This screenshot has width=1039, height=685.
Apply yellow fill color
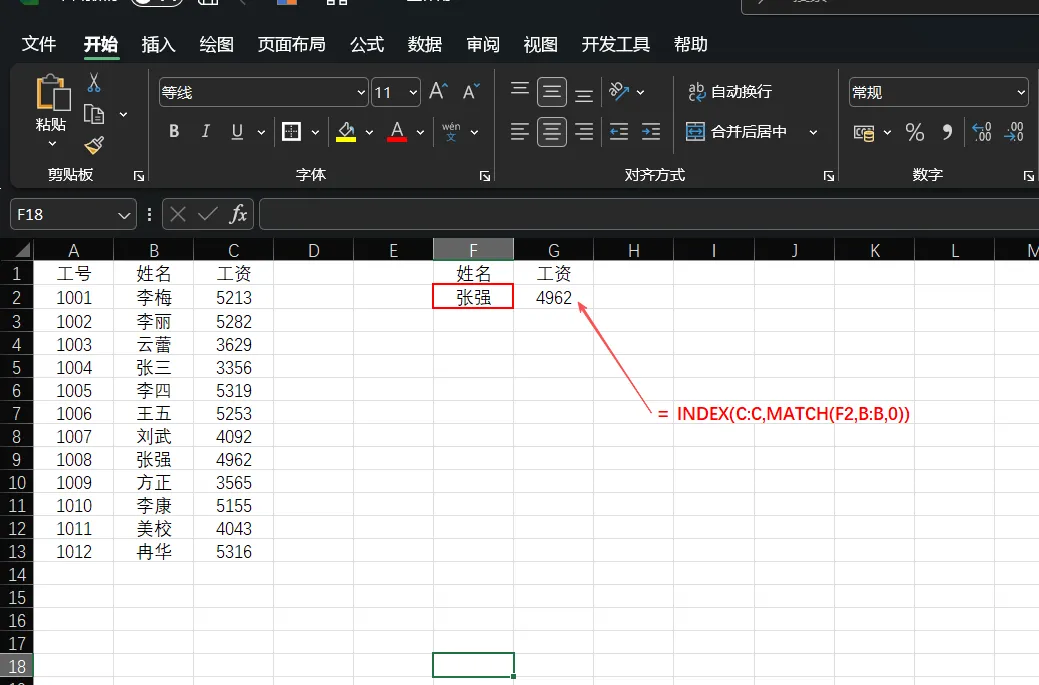(x=346, y=132)
